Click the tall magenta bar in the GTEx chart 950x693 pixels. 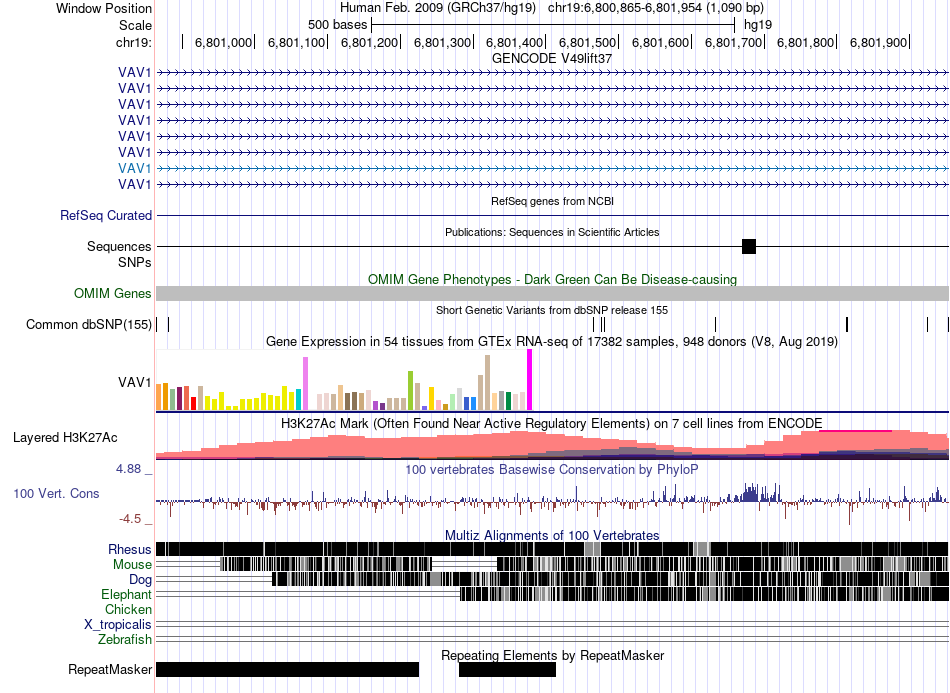click(x=530, y=380)
